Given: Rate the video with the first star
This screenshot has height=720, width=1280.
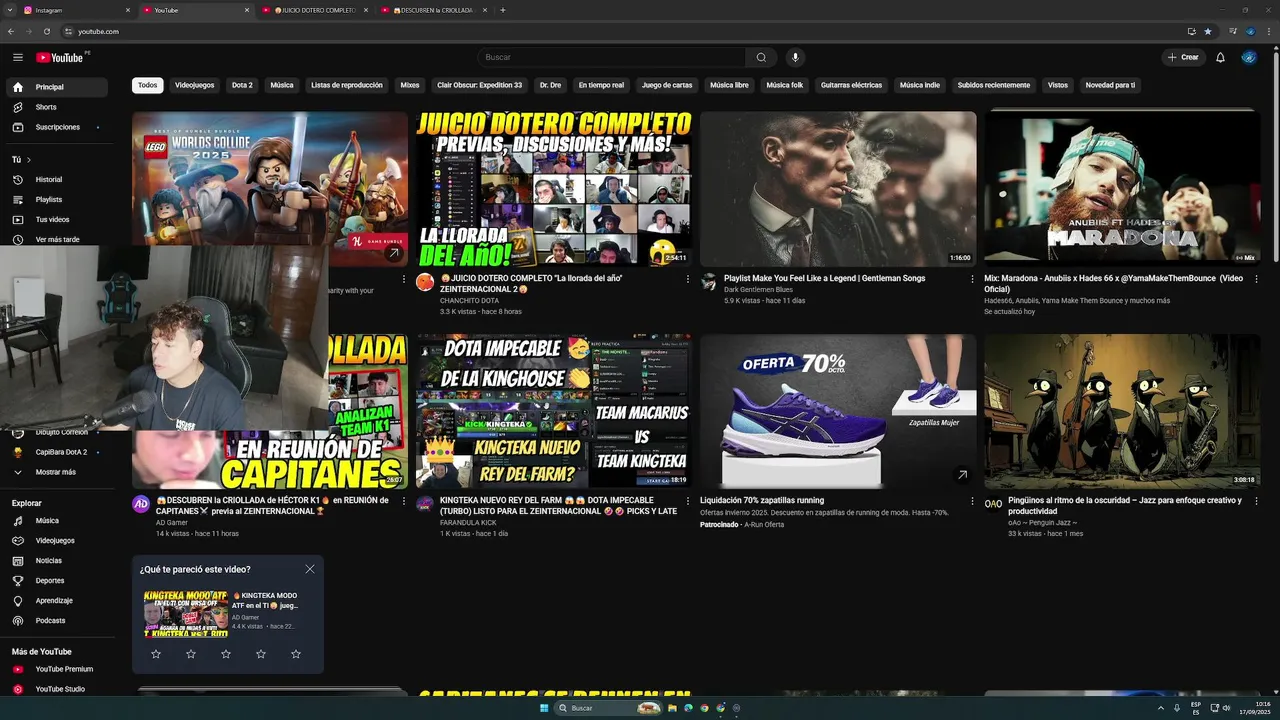Looking at the screenshot, I should (156, 653).
